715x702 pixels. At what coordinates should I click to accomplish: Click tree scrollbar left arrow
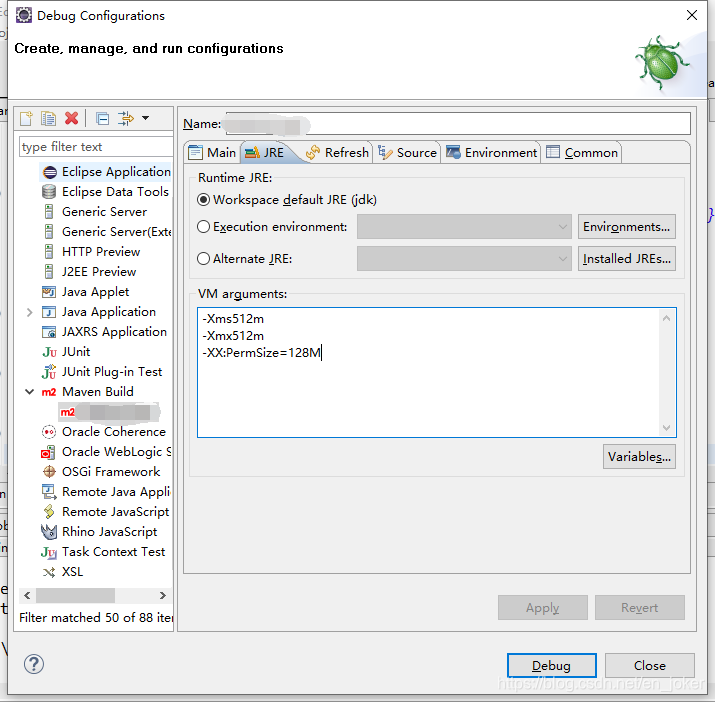click(x=27, y=596)
